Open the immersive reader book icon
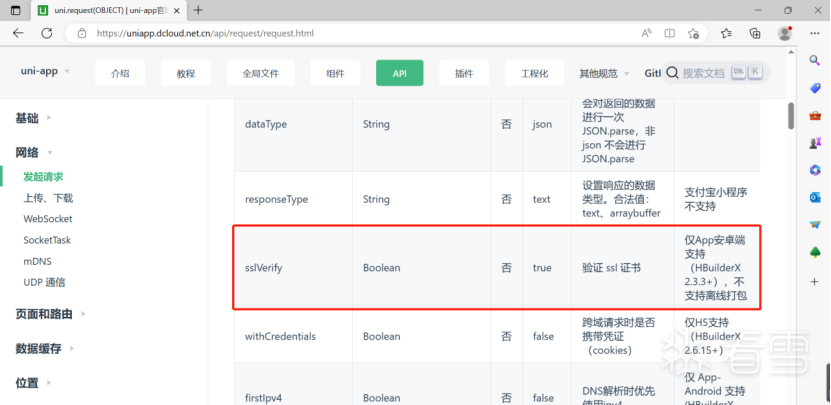Viewport: 831px width, 405px height. [670, 33]
